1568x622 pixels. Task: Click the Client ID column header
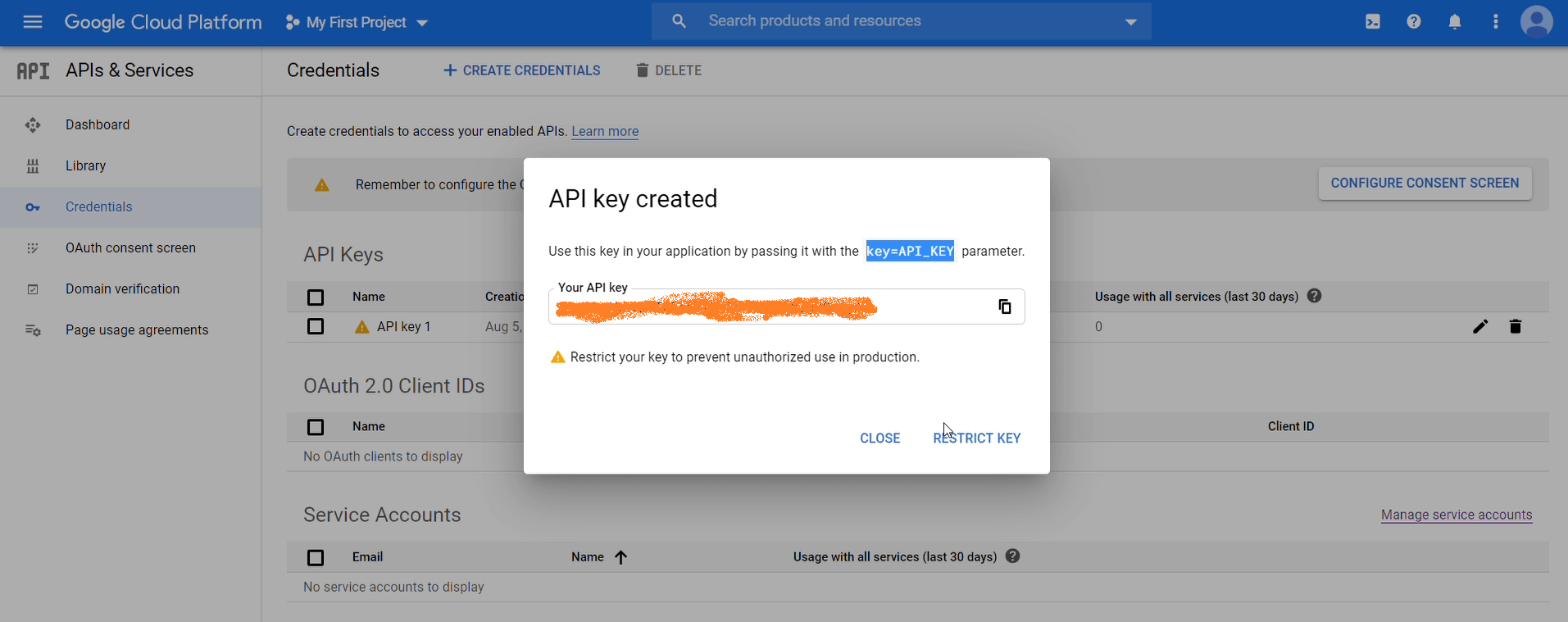1291,426
